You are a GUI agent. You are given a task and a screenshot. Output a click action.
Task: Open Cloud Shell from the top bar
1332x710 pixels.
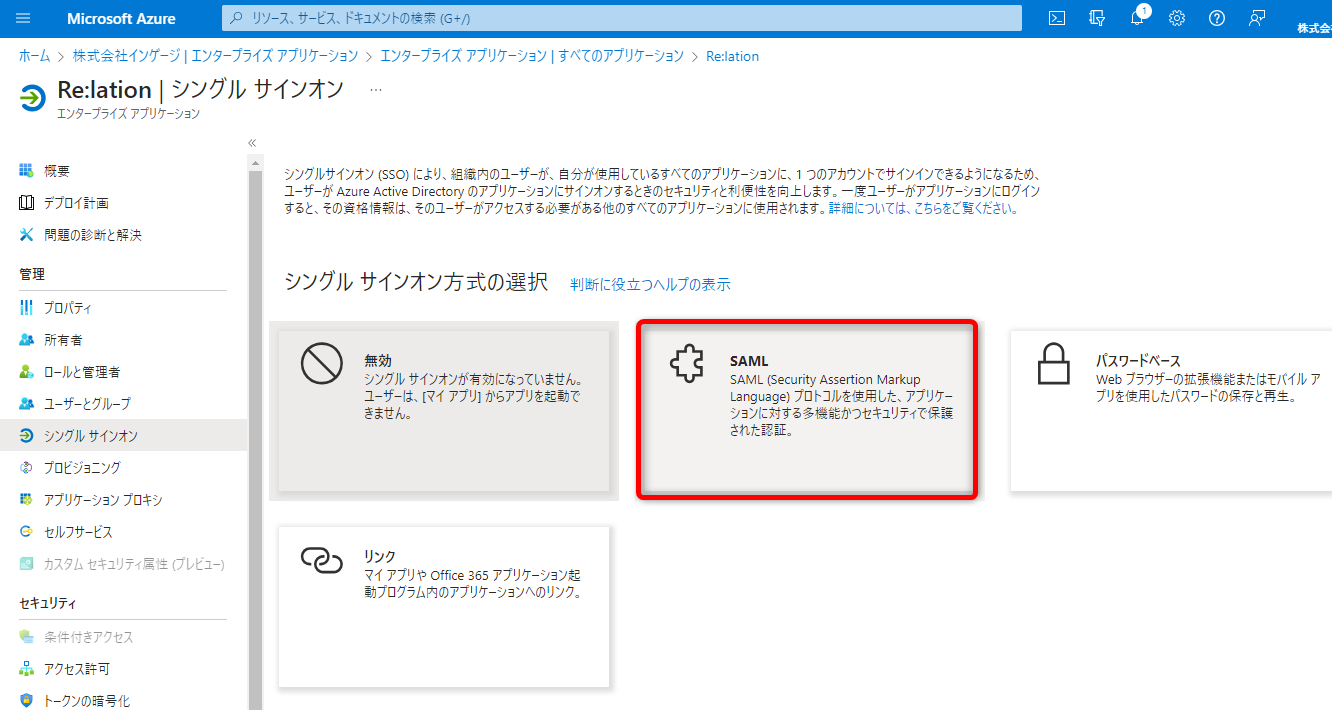(x=1056, y=18)
